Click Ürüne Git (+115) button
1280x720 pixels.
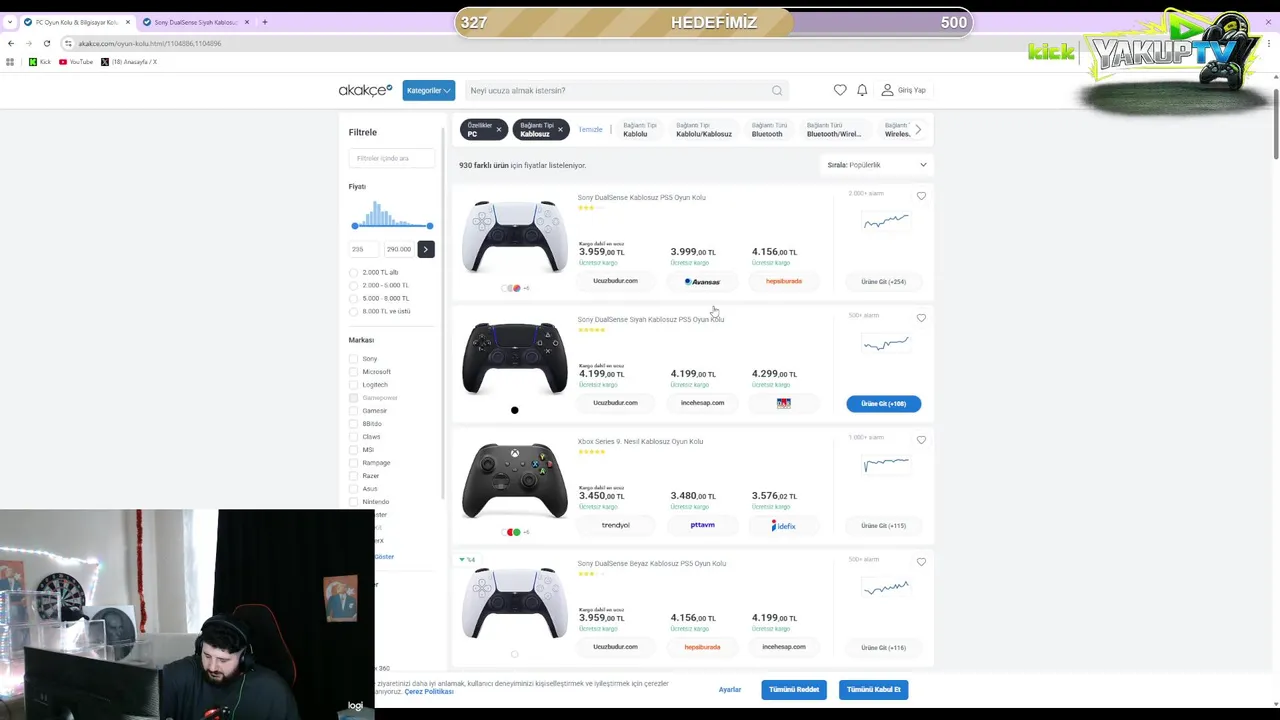pos(884,526)
